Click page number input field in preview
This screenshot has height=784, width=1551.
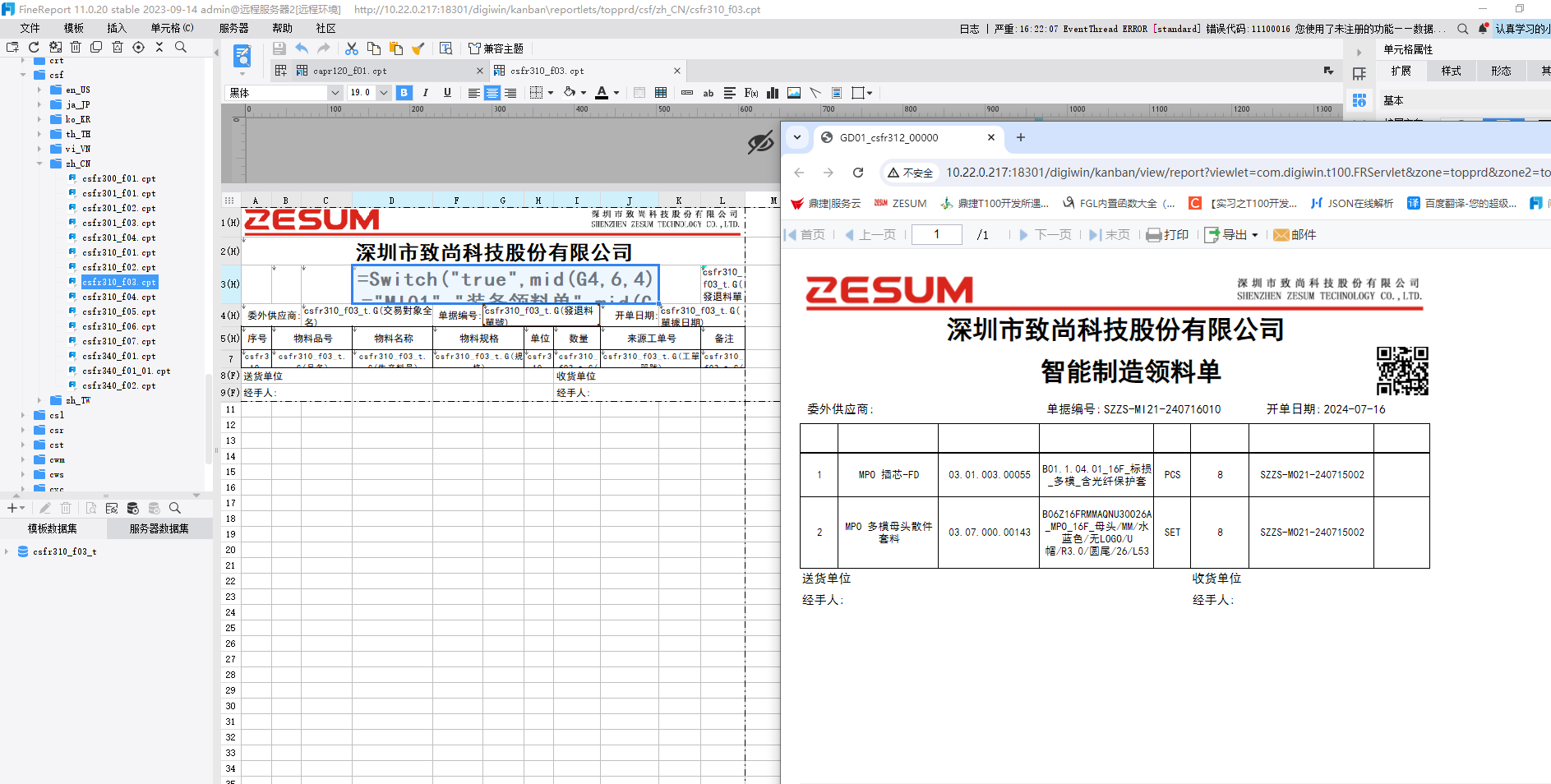[937, 234]
